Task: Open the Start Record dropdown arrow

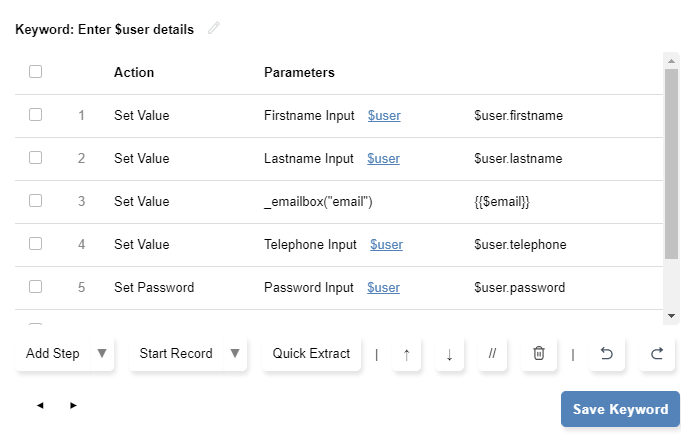Action: [235, 354]
